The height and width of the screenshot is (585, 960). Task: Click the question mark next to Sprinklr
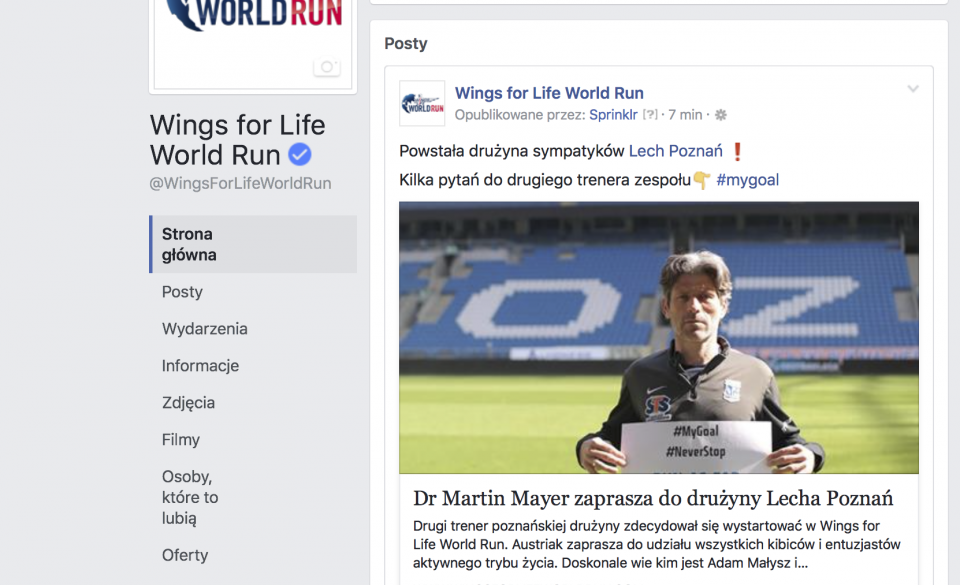(x=650, y=114)
